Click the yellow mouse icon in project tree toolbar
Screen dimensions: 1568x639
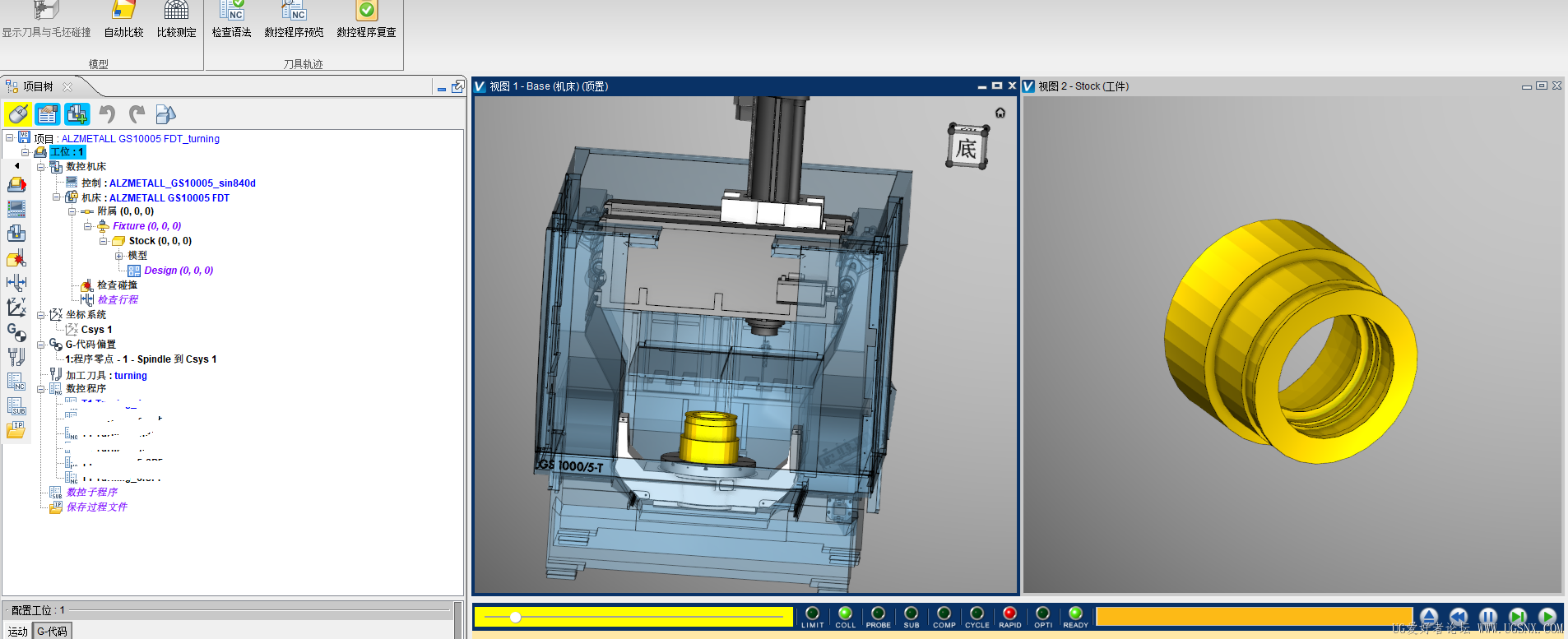(18, 114)
